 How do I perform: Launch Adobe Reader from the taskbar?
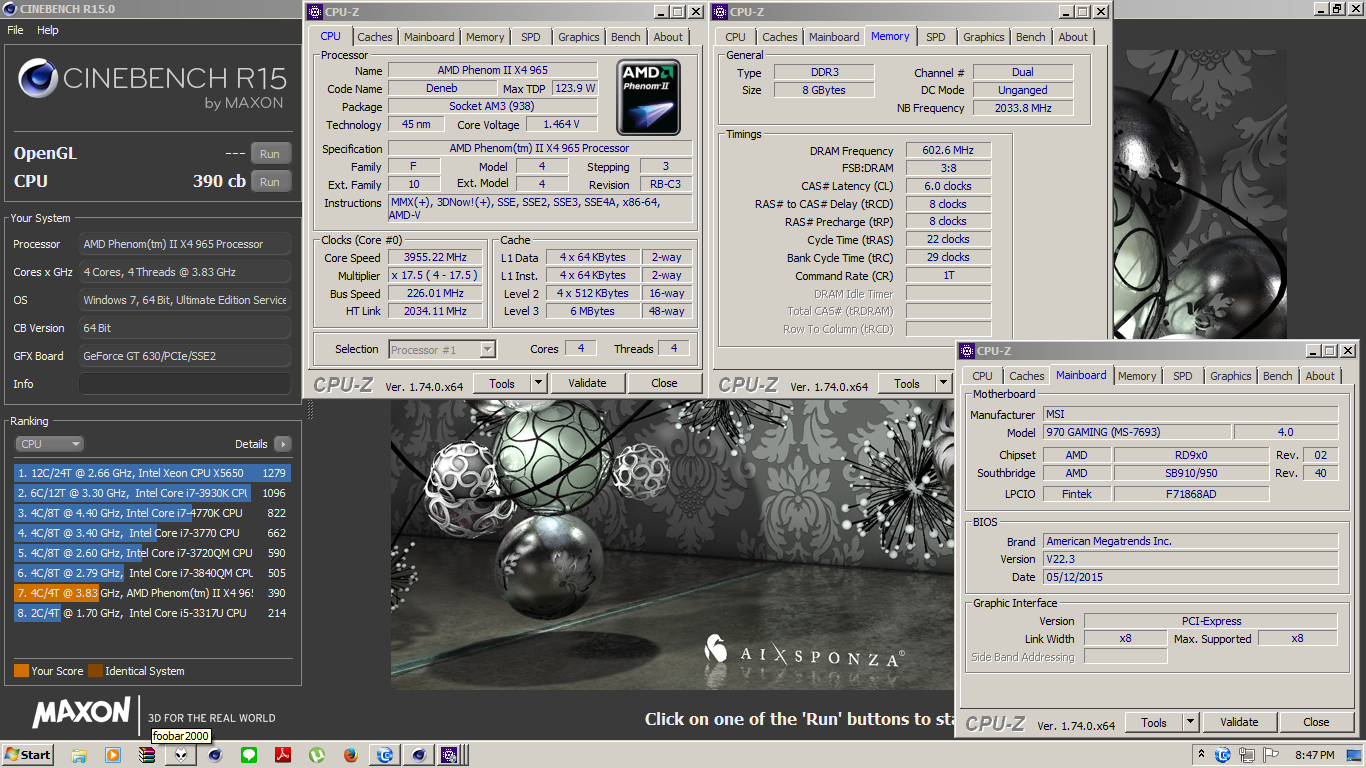click(283, 755)
